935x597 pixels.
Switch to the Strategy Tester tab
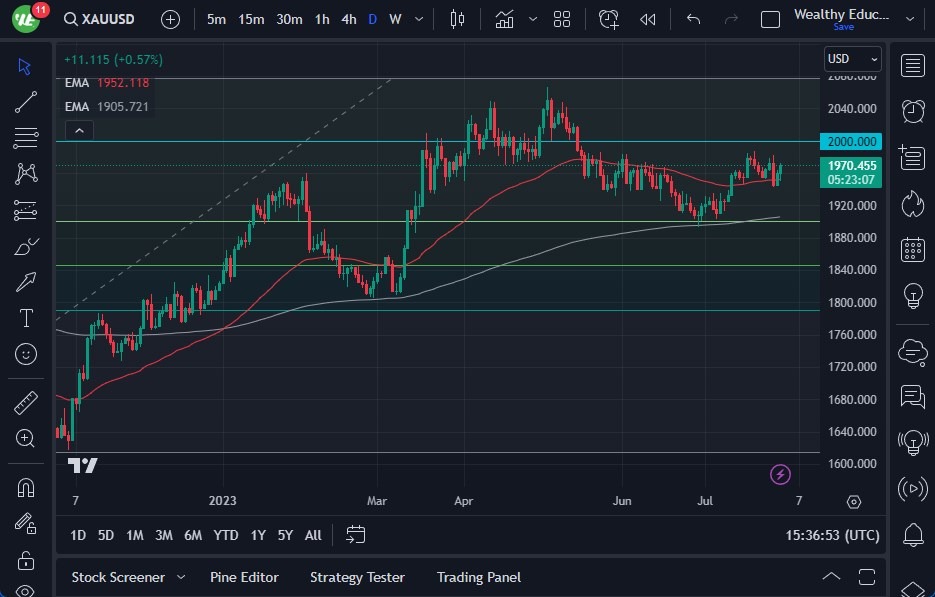(357, 577)
